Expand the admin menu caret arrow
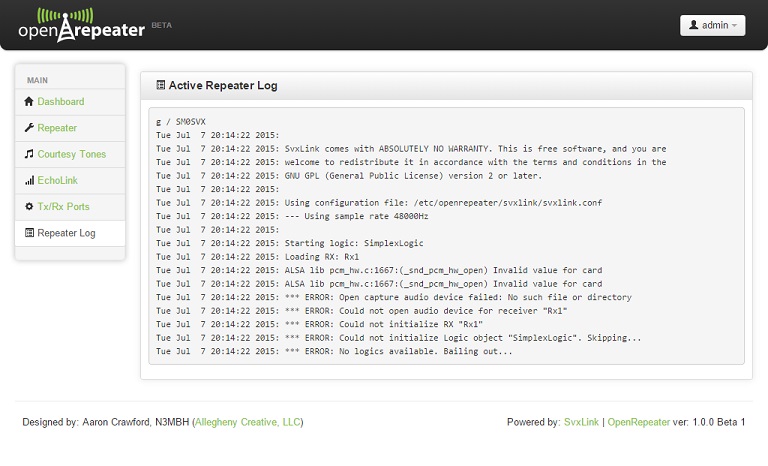The image size is (768, 466). coord(735,26)
